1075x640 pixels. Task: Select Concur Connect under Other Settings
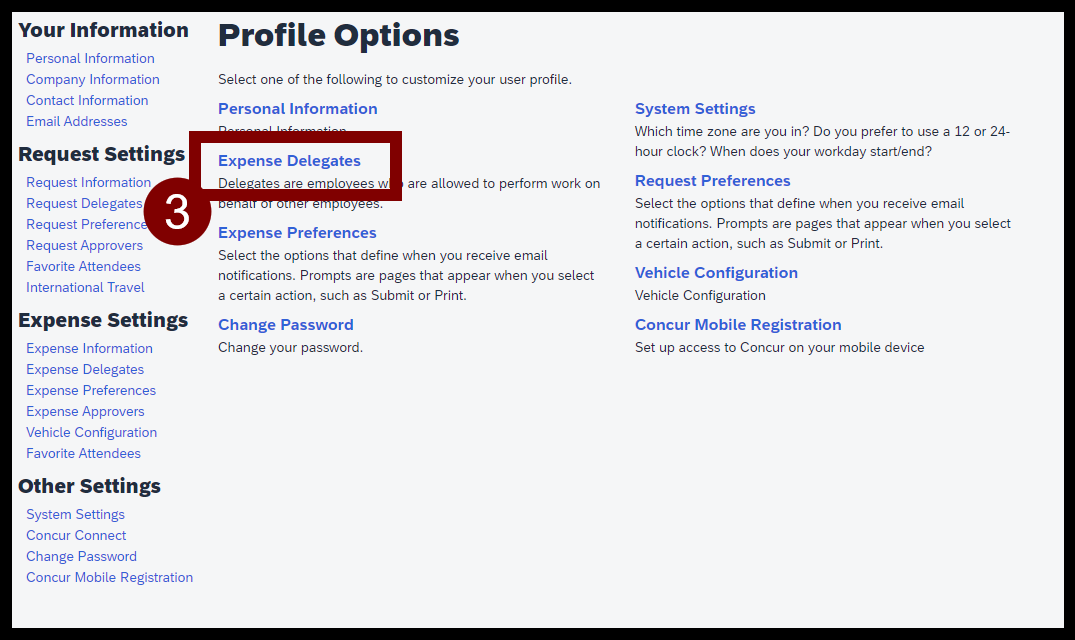[x=76, y=535]
